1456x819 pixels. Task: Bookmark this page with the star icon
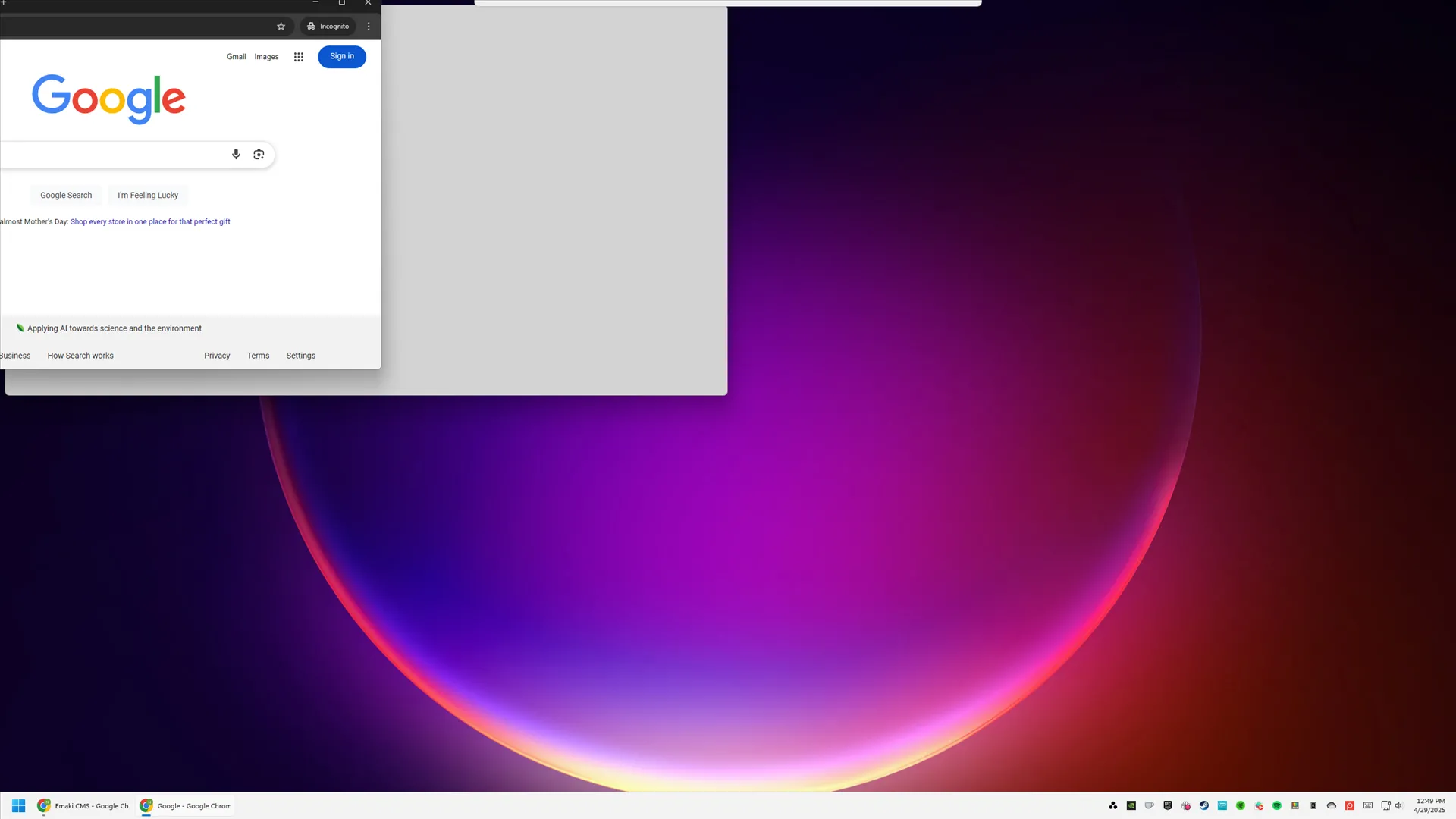click(x=281, y=25)
